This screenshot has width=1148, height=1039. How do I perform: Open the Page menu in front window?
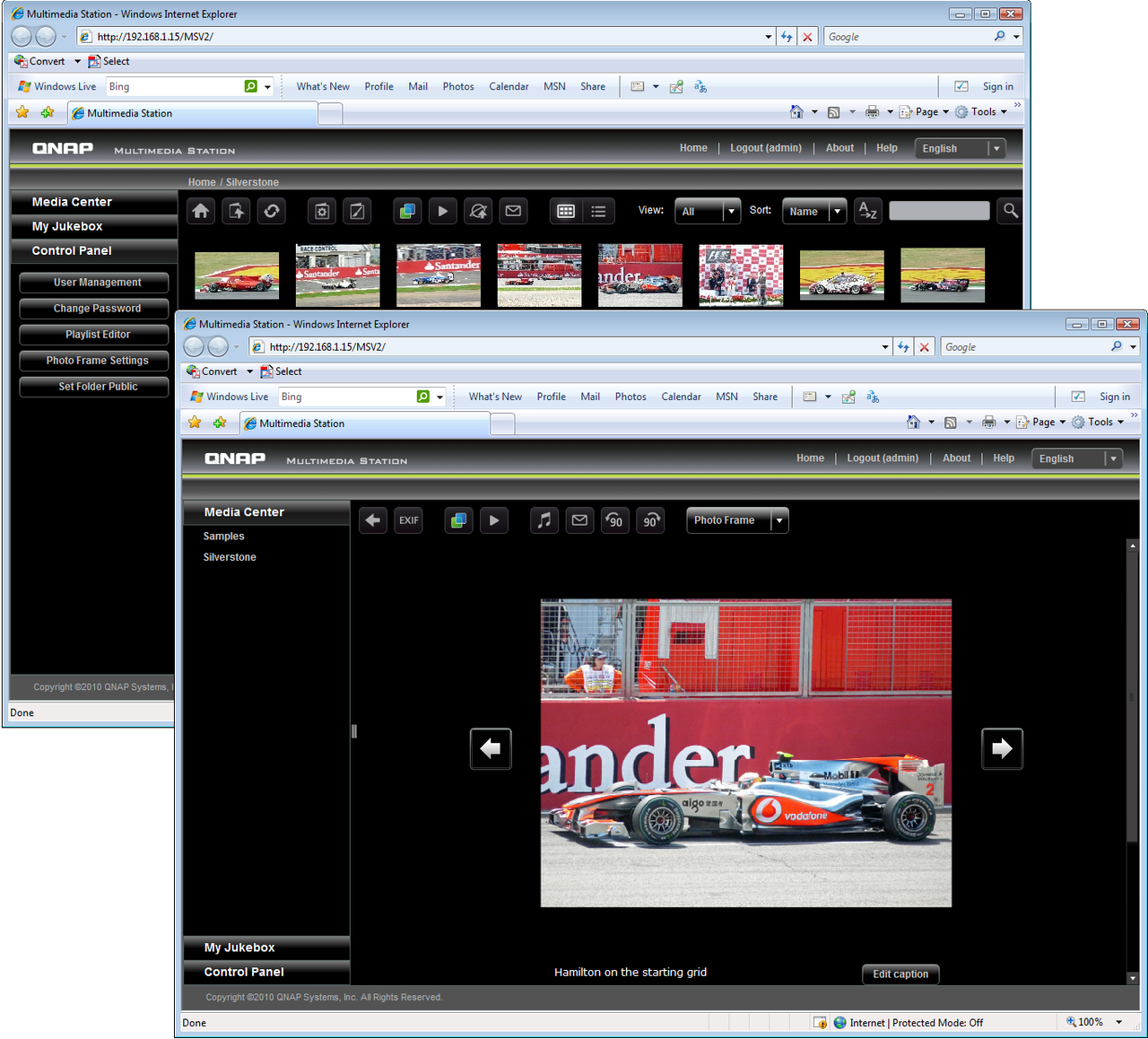1040,422
